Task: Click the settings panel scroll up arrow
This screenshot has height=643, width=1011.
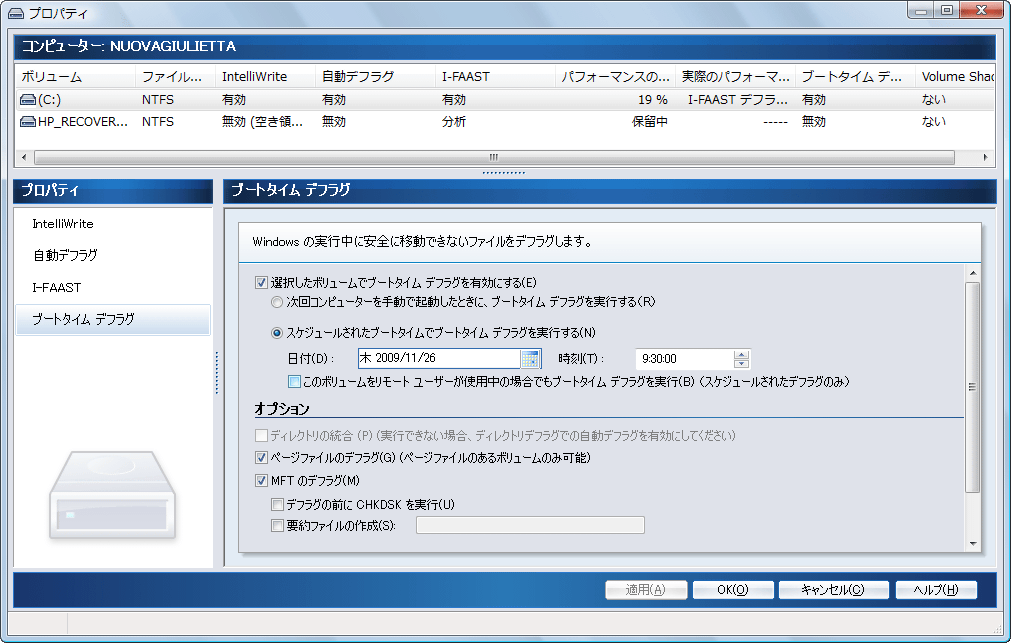Action: click(x=972, y=273)
